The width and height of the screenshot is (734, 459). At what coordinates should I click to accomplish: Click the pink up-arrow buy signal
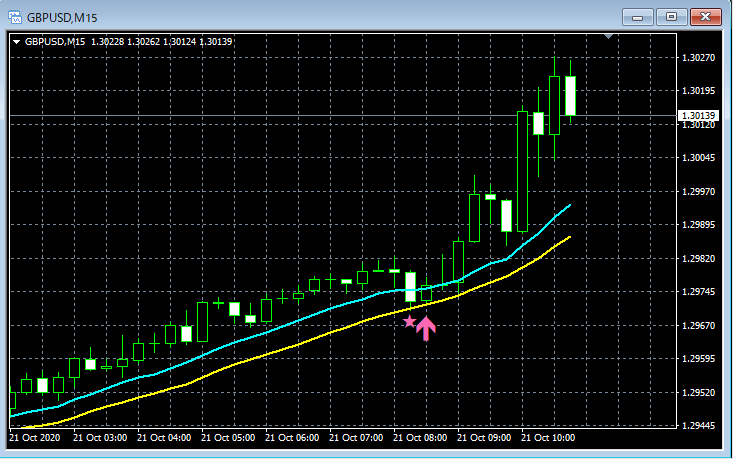coord(426,328)
